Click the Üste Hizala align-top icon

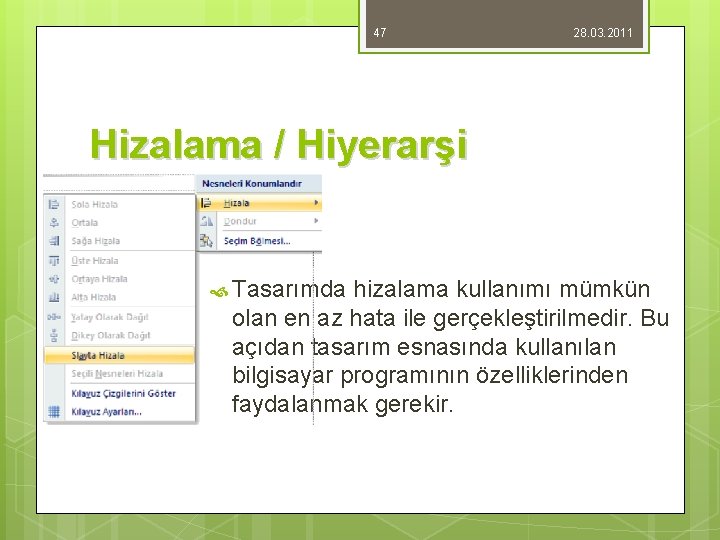point(54,261)
